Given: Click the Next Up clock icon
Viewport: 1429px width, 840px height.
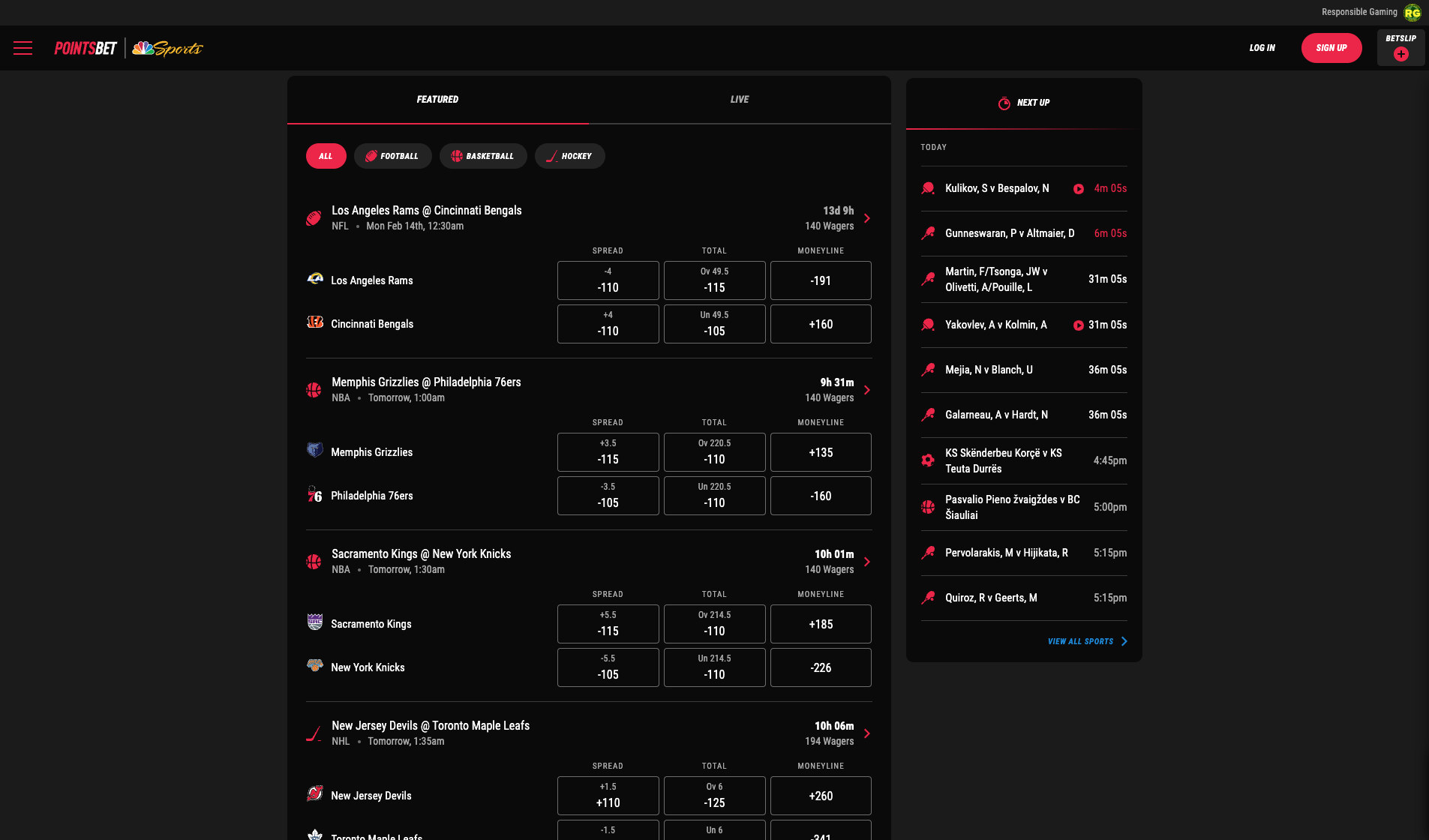Looking at the screenshot, I should point(1004,103).
